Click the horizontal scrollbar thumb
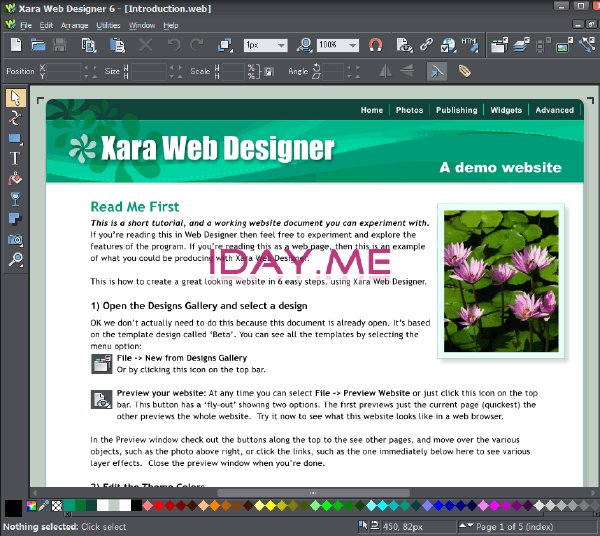600x536 pixels. click(313, 493)
